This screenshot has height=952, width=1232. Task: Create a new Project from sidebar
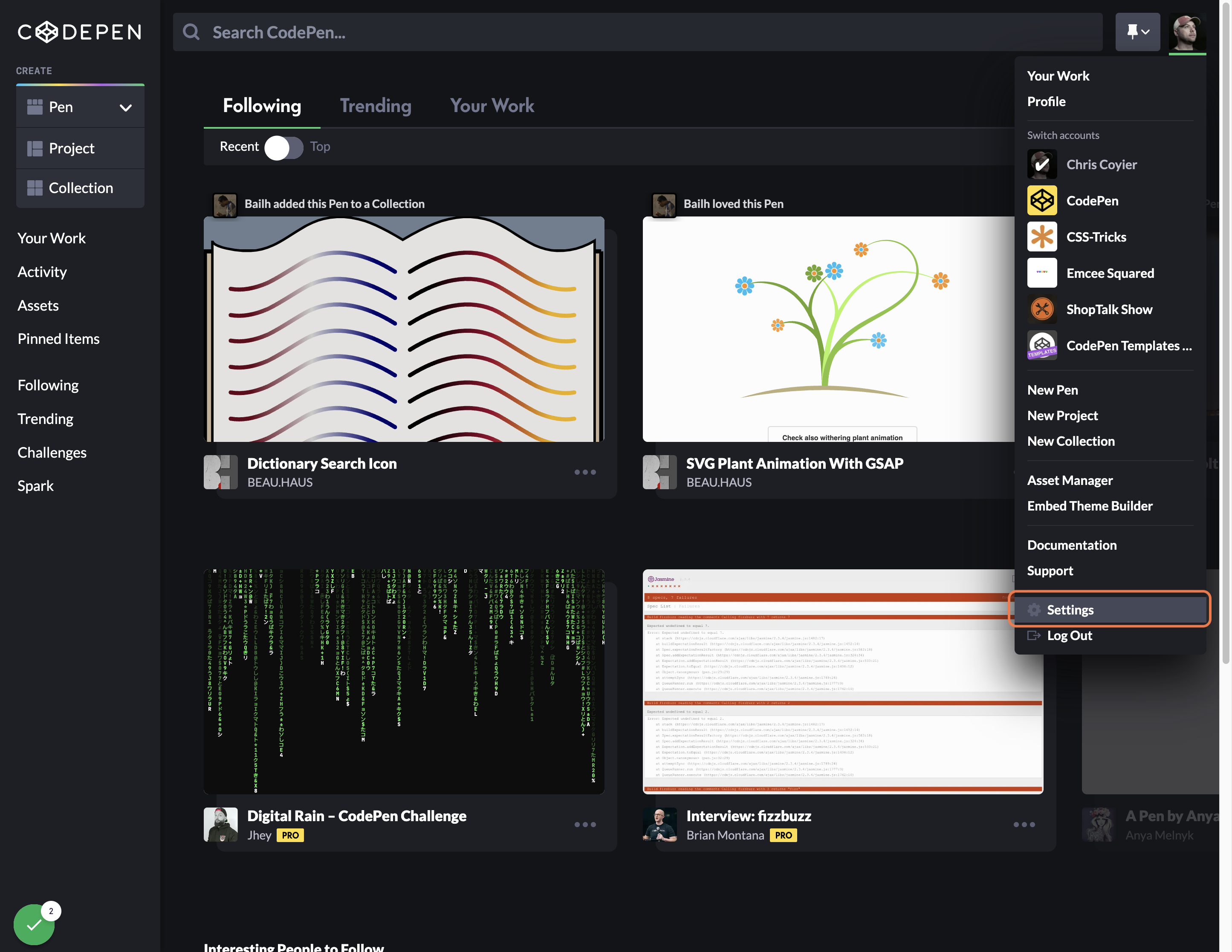click(x=80, y=148)
